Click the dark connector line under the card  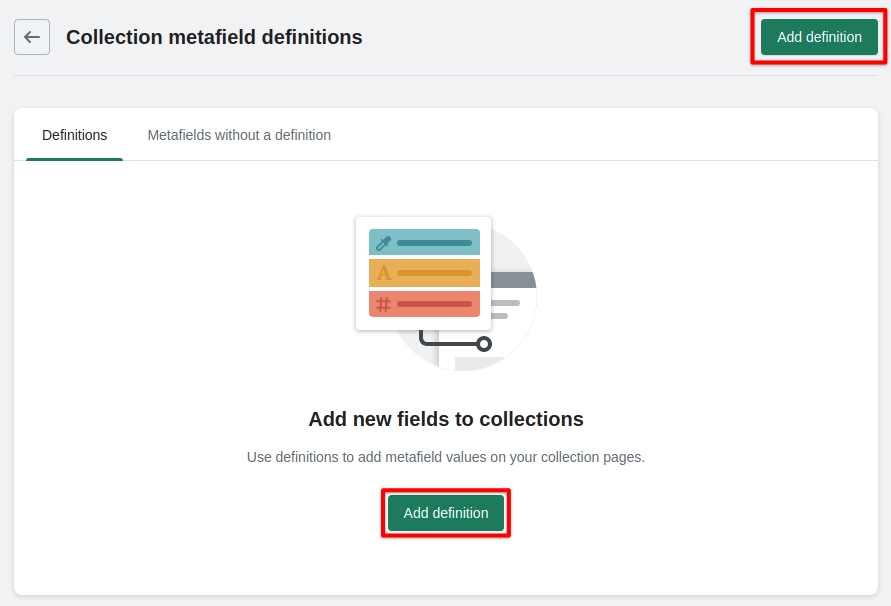pyautogui.click(x=440, y=343)
